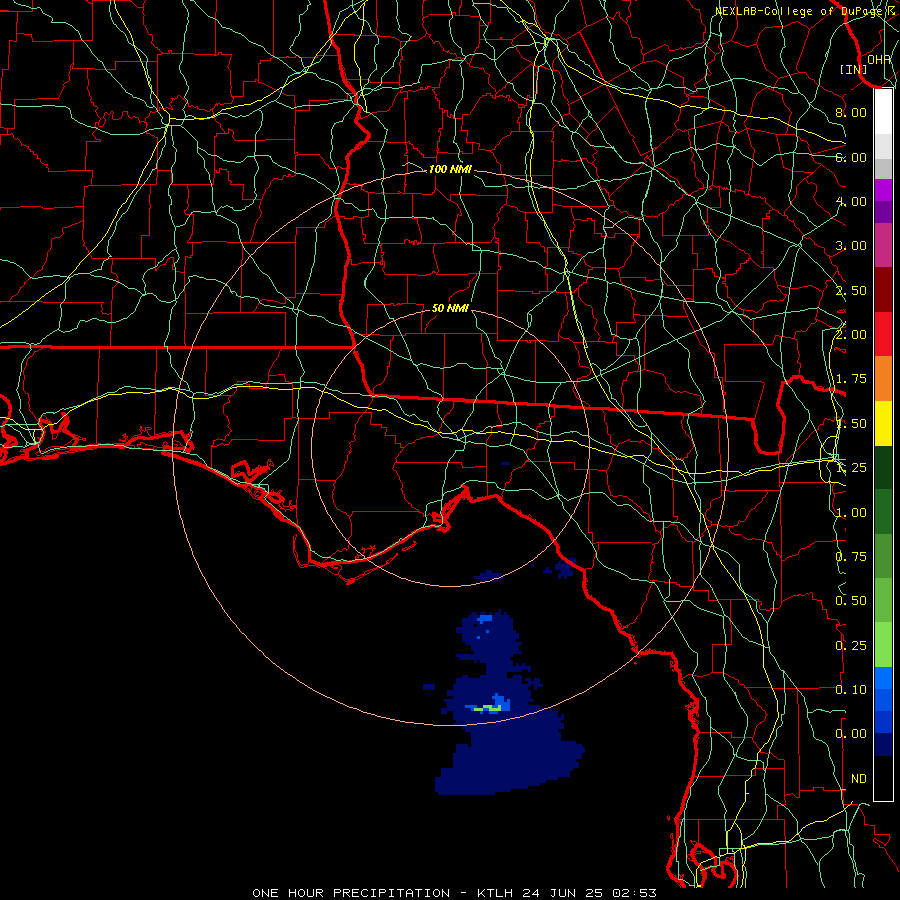Image resolution: width=900 pixels, height=900 pixels.
Task: Click the '2.50' scale value
Action: click(x=851, y=290)
